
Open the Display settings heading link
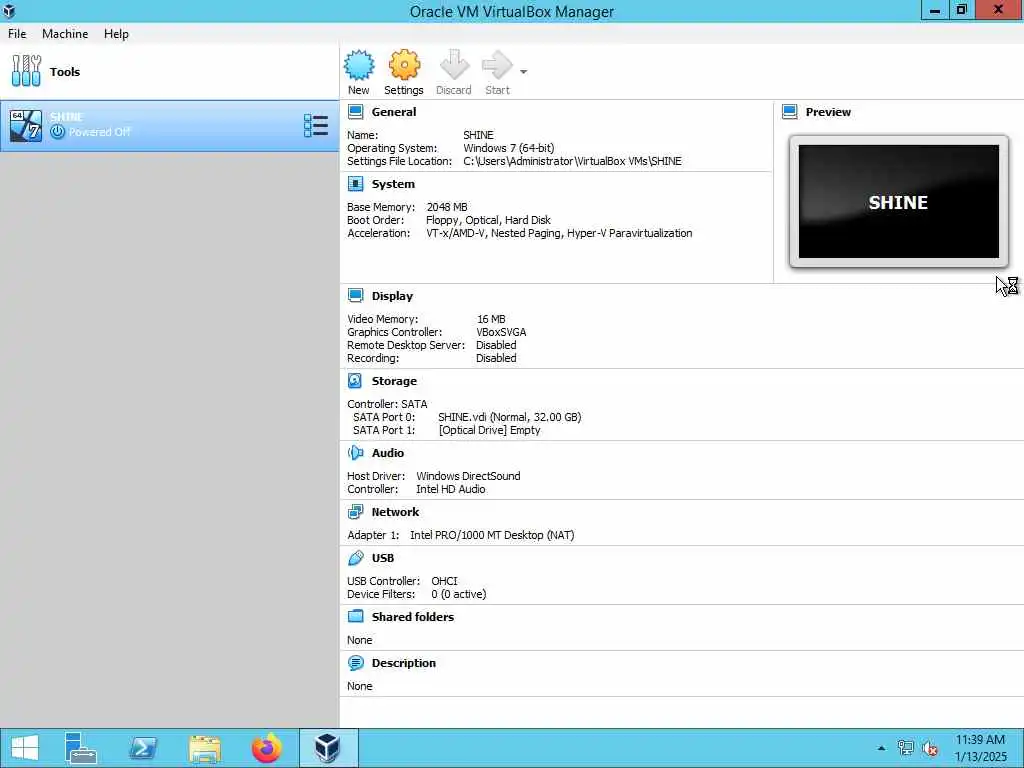pos(392,296)
